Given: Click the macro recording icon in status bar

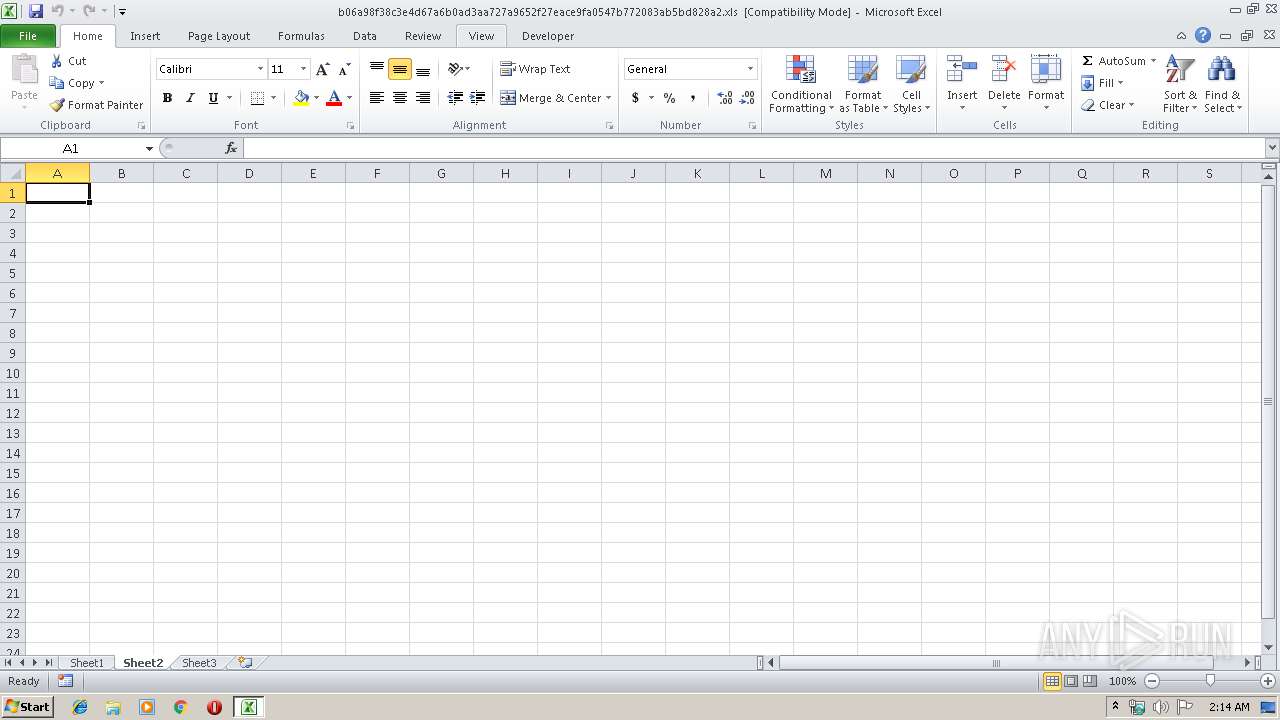Looking at the screenshot, I should click(x=65, y=681).
